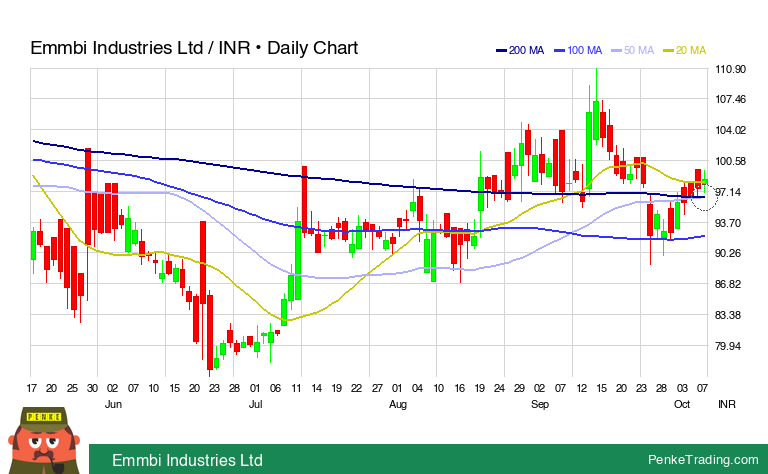Image resolution: width=768 pixels, height=474 pixels.
Task: Click the date label 06 on the time axis
Action: [x=275, y=388]
